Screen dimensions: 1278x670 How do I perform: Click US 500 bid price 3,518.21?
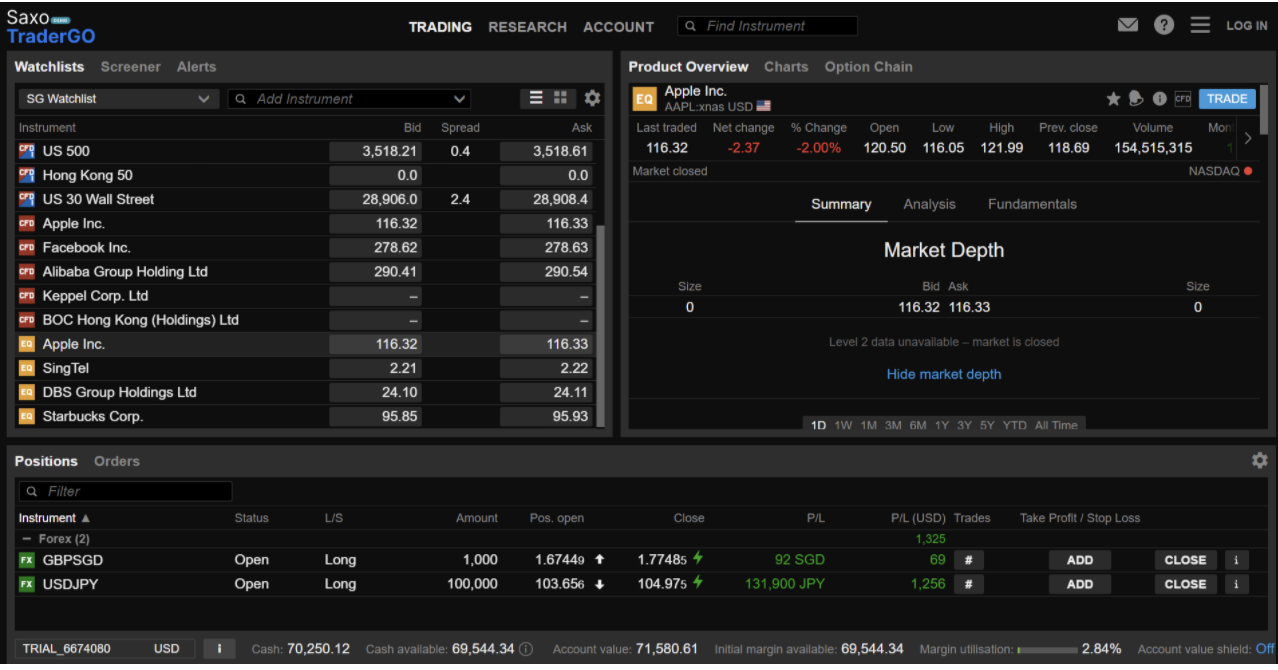tap(375, 151)
